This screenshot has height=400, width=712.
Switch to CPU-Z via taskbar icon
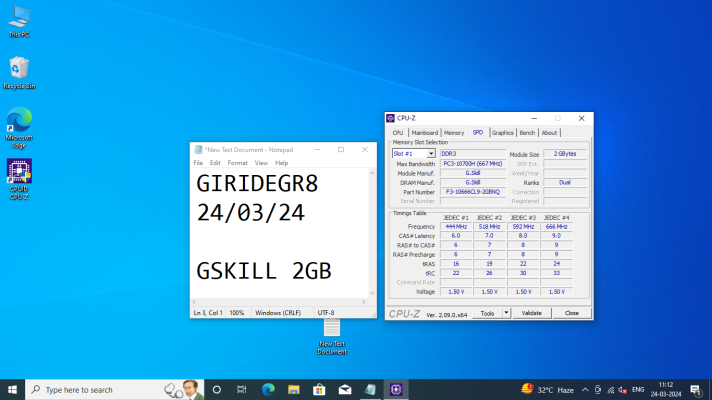pyautogui.click(x=396, y=390)
